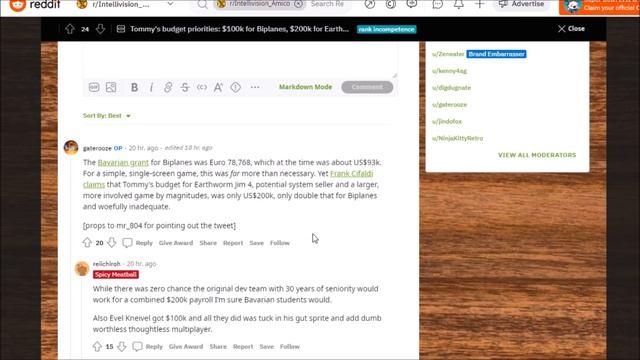Click the 'rank incompetence' flair tag
This screenshot has width=640, height=360.
pos(387,29)
